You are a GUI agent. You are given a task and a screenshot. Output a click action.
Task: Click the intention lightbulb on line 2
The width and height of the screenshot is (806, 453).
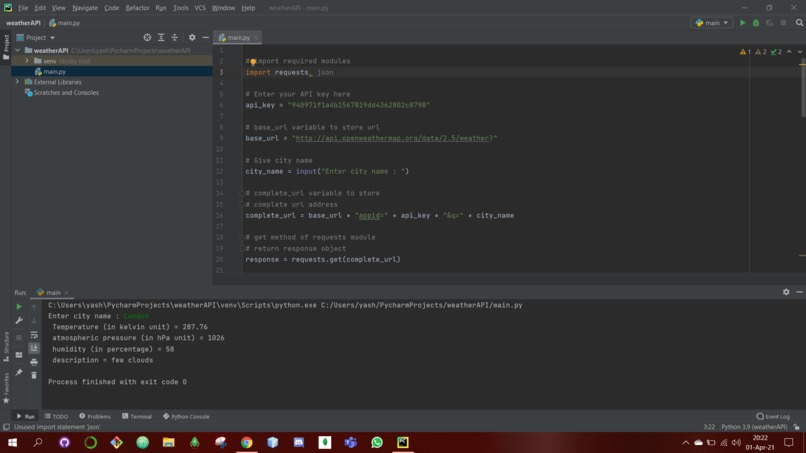point(253,62)
